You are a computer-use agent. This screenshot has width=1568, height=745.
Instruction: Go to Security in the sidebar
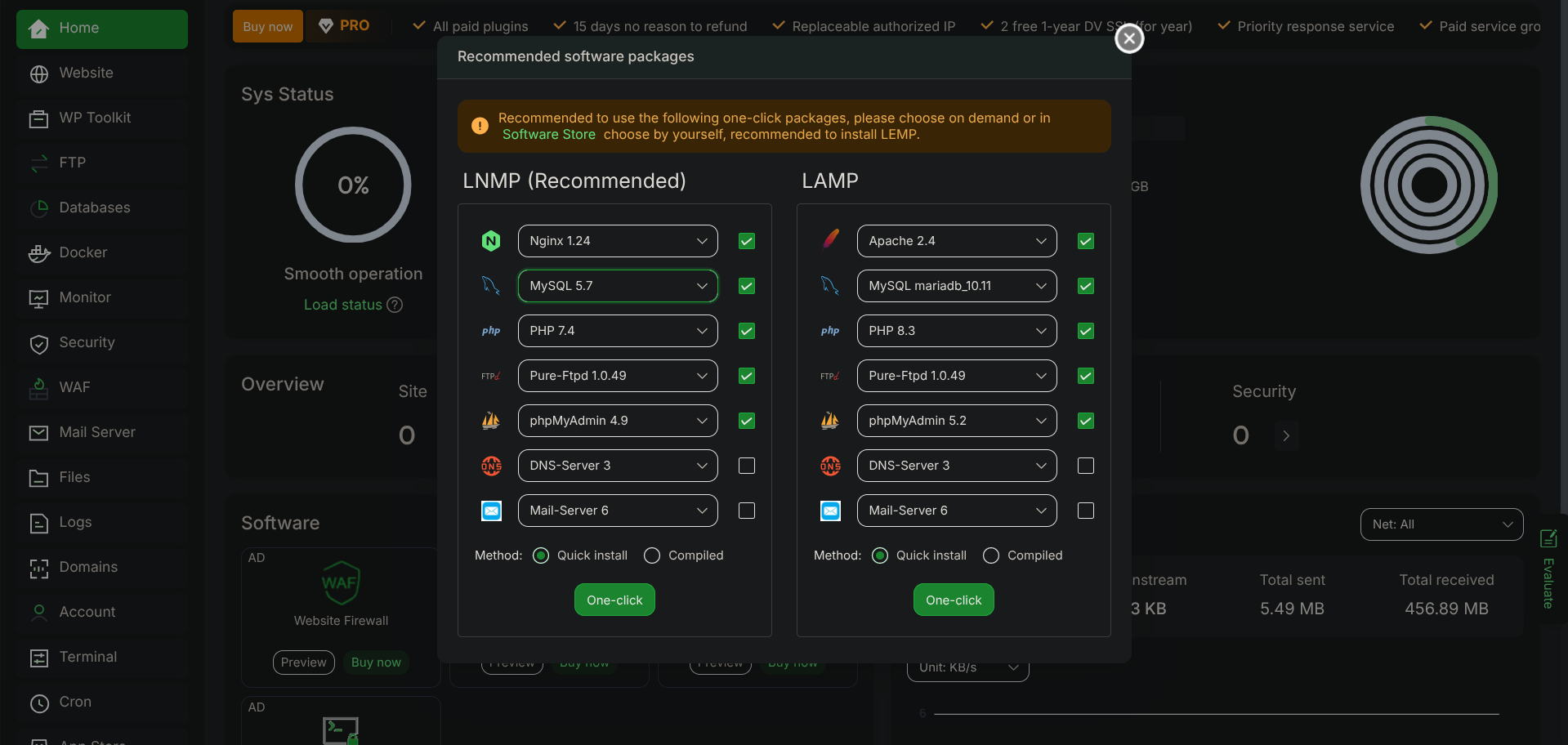(87, 342)
